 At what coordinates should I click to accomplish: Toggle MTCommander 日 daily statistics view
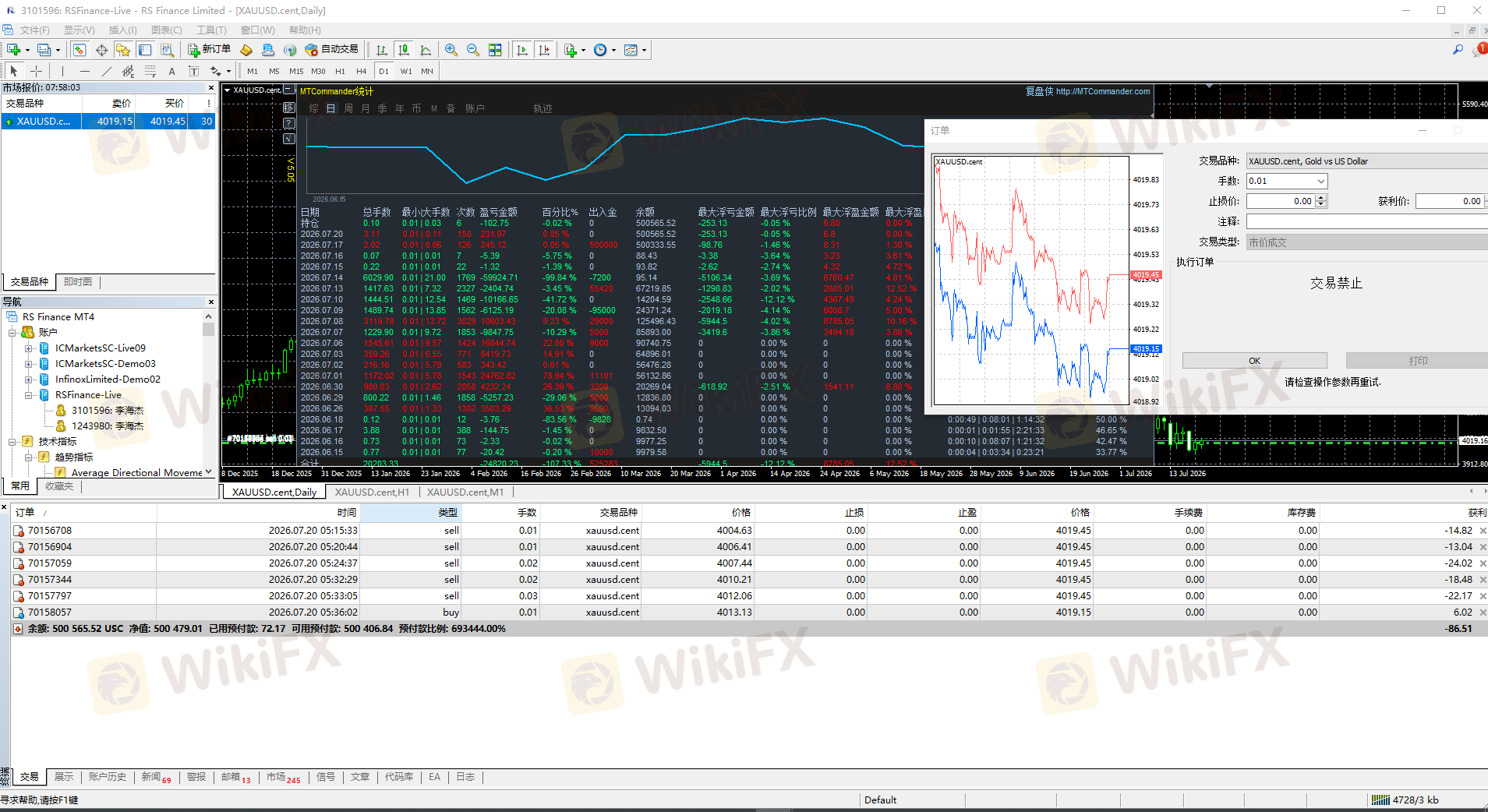(x=330, y=108)
